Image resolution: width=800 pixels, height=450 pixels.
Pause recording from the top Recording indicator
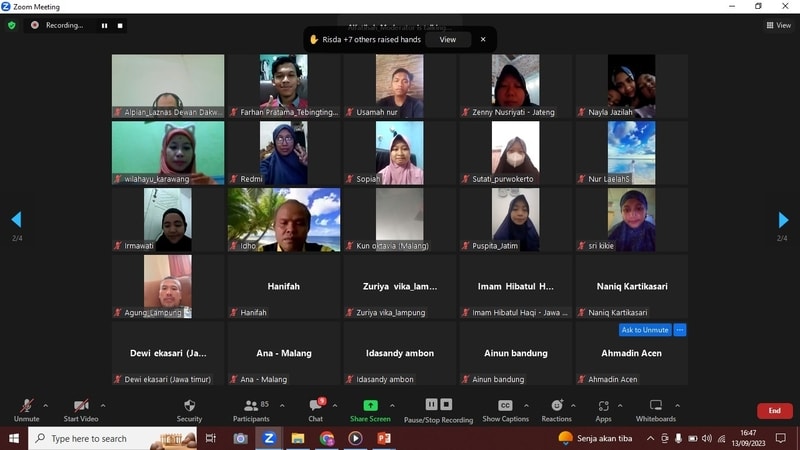[x=105, y=26]
